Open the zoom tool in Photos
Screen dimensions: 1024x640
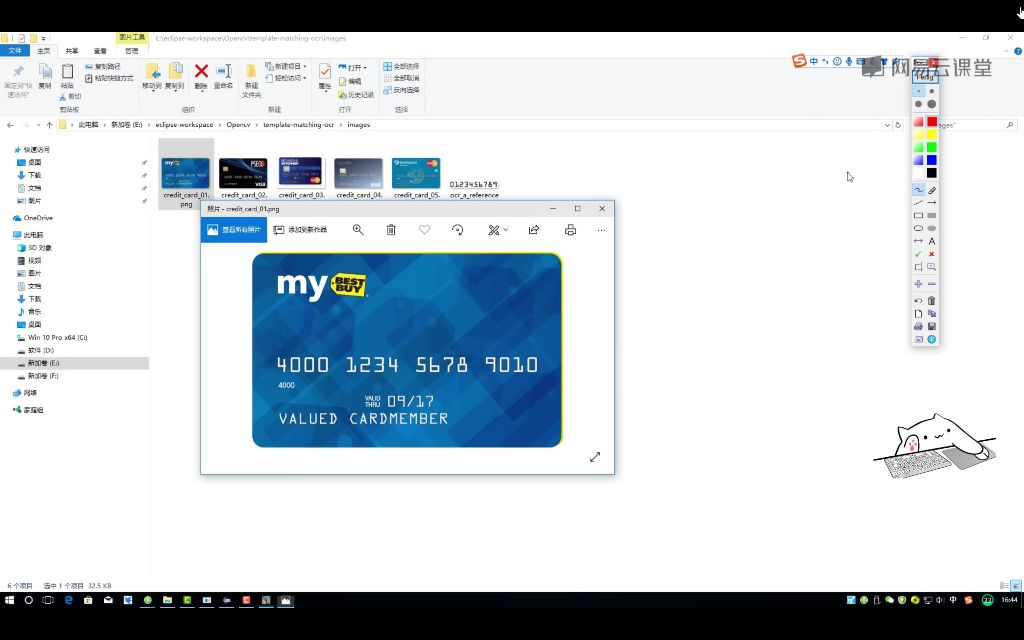click(358, 229)
